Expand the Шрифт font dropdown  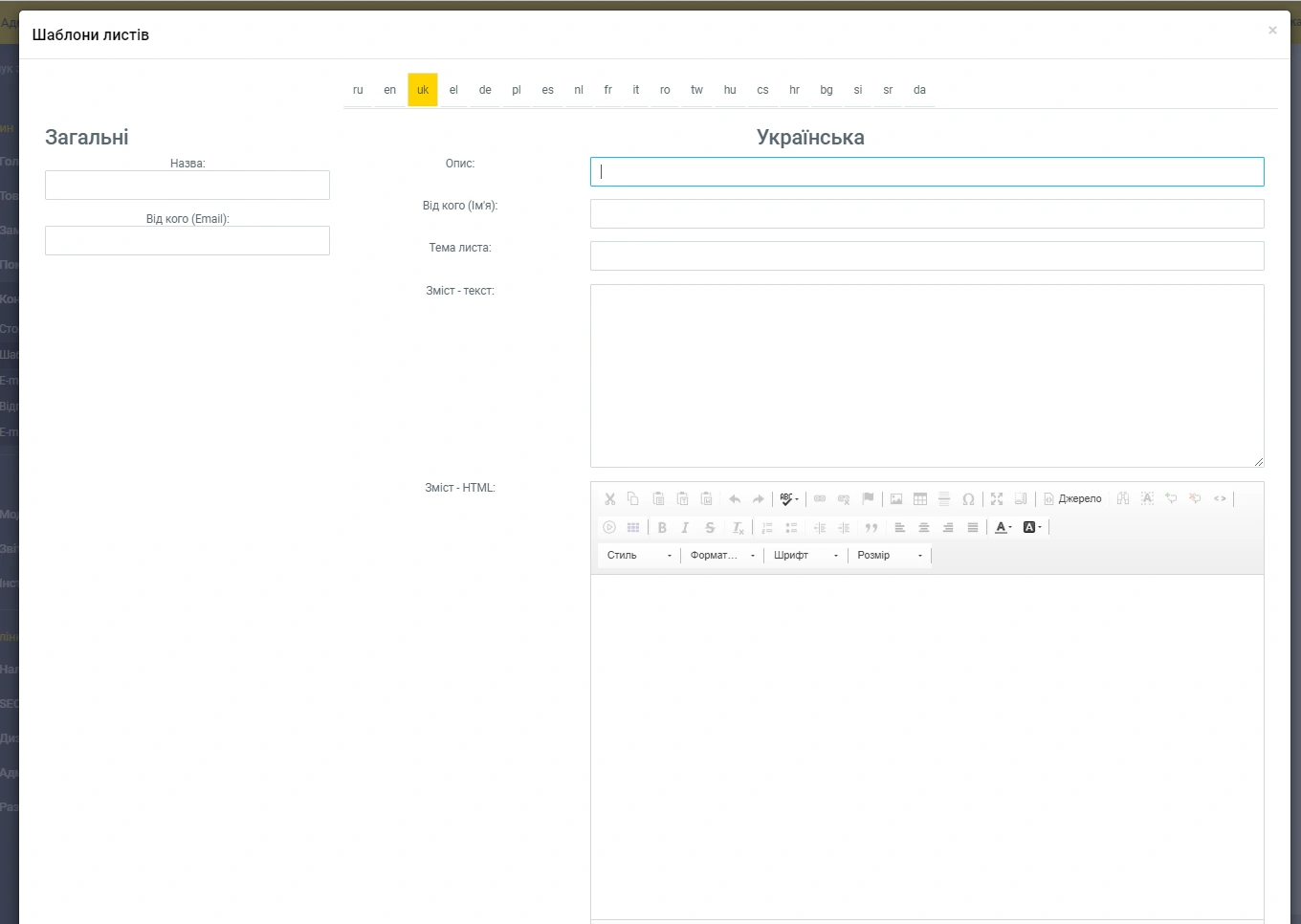(x=805, y=556)
